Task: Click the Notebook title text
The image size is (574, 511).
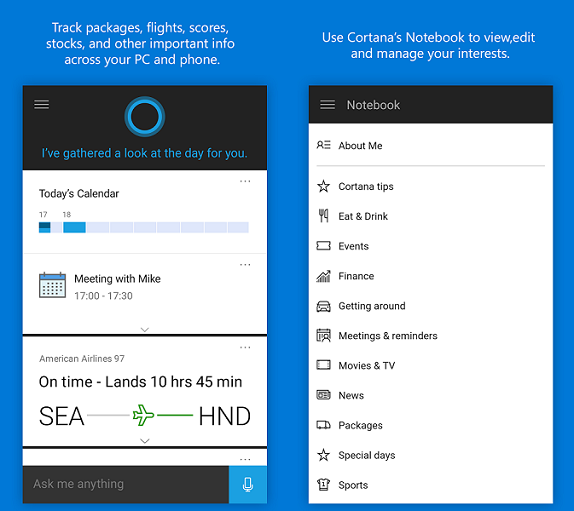Action: pyautogui.click(x=373, y=105)
